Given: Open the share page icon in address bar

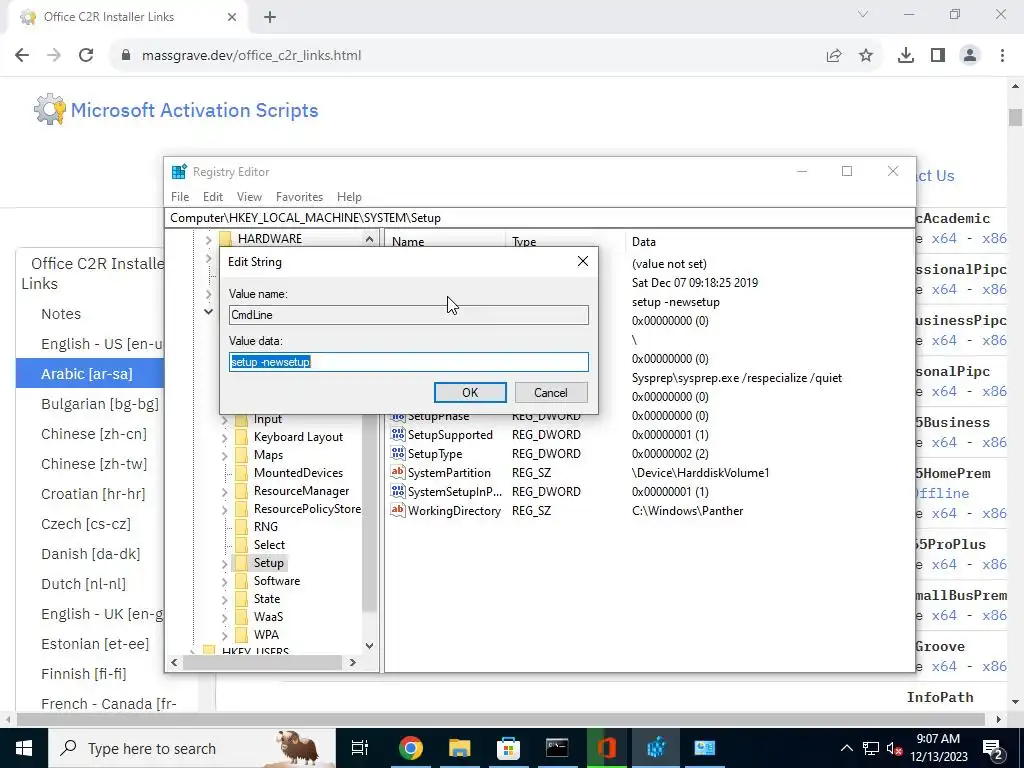Looking at the screenshot, I should click(x=834, y=56).
